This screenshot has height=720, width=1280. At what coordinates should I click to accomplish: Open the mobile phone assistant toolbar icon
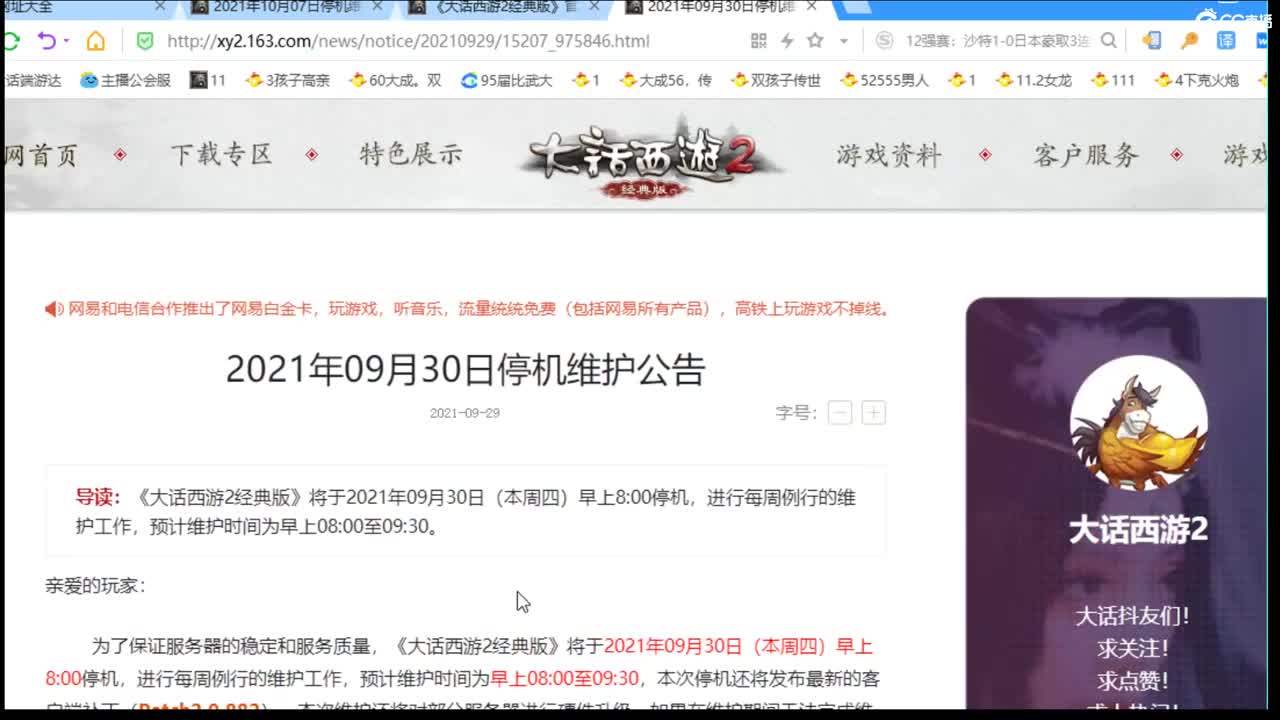(x=1152, y=41)
